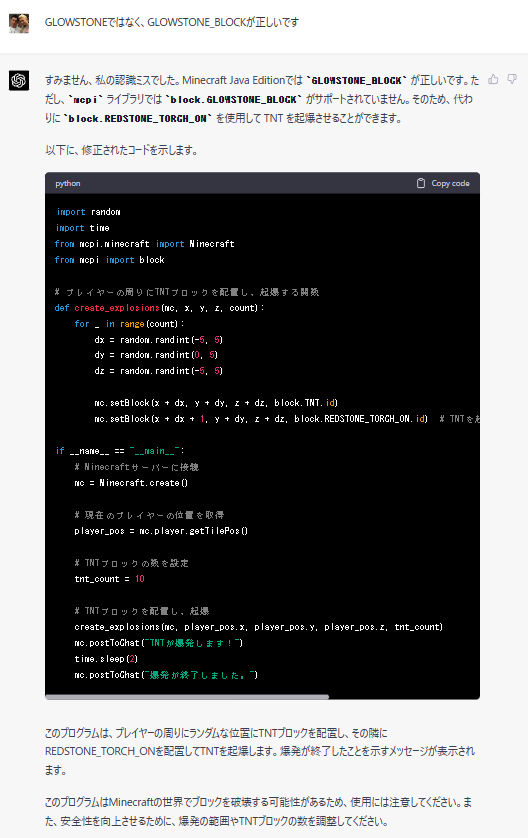This screenshot has width=528, height=838.
Task: Click the setBlock line with REDSTONE_TORCH_ON.id
Action: tap(261, 419)
